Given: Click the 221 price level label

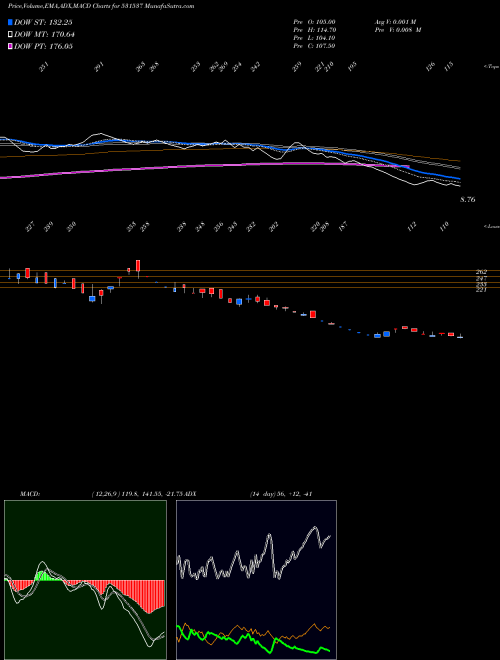Looking at the screenshot, I should (x=481, y=290).
